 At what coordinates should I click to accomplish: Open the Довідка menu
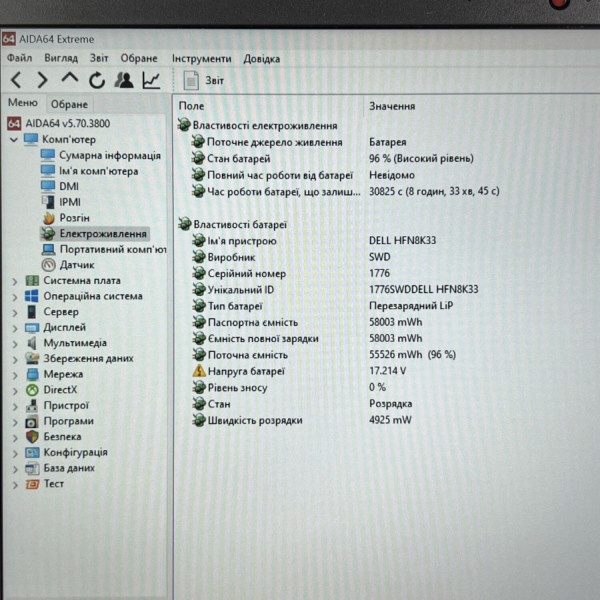[x=262, y=59]
